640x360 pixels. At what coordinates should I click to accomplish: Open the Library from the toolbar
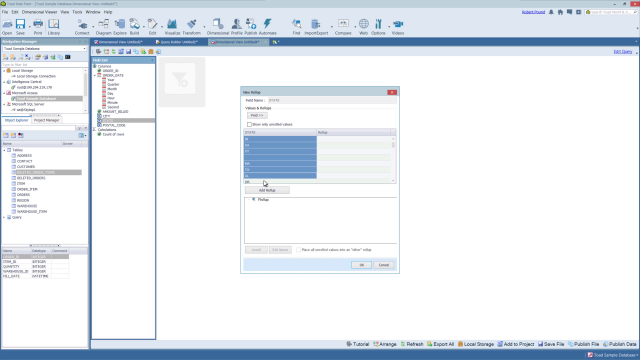pyautogui.click(x=53, y=27)
